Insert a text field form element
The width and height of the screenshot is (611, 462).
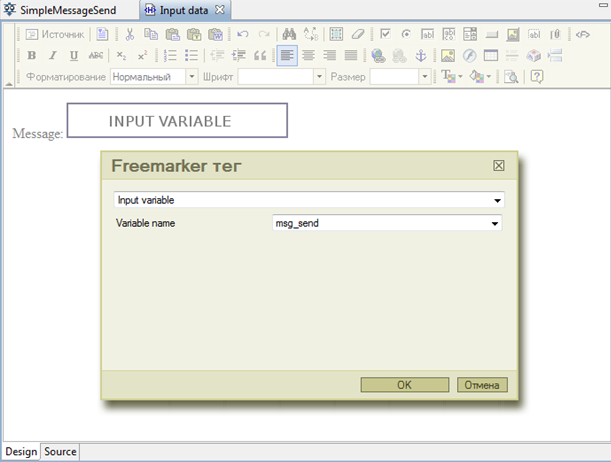(x=427, y=34)
